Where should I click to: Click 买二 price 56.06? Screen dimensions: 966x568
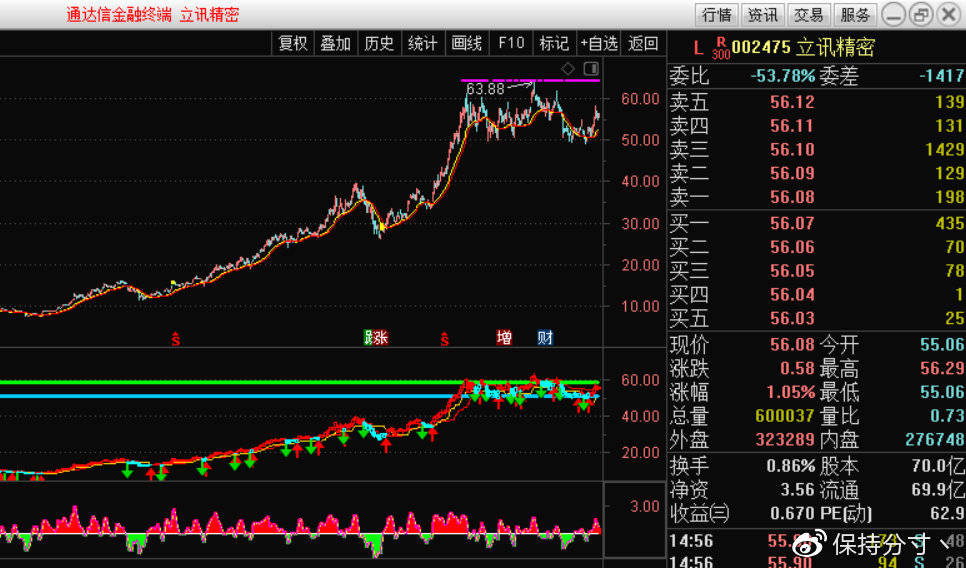pyautogui.click(x=792, y=247)
